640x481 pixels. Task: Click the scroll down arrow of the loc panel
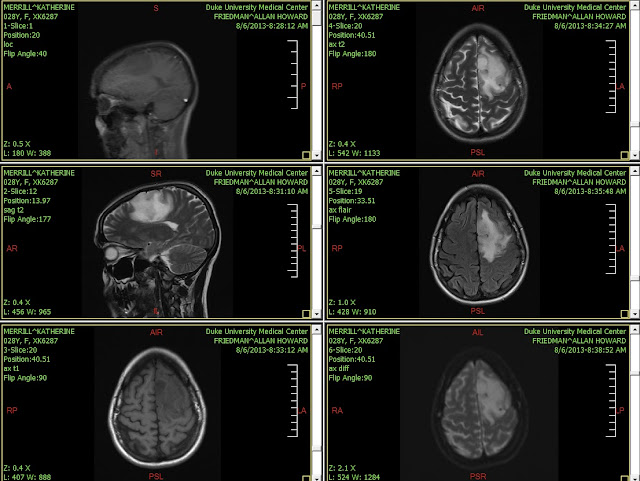(317, 155)
